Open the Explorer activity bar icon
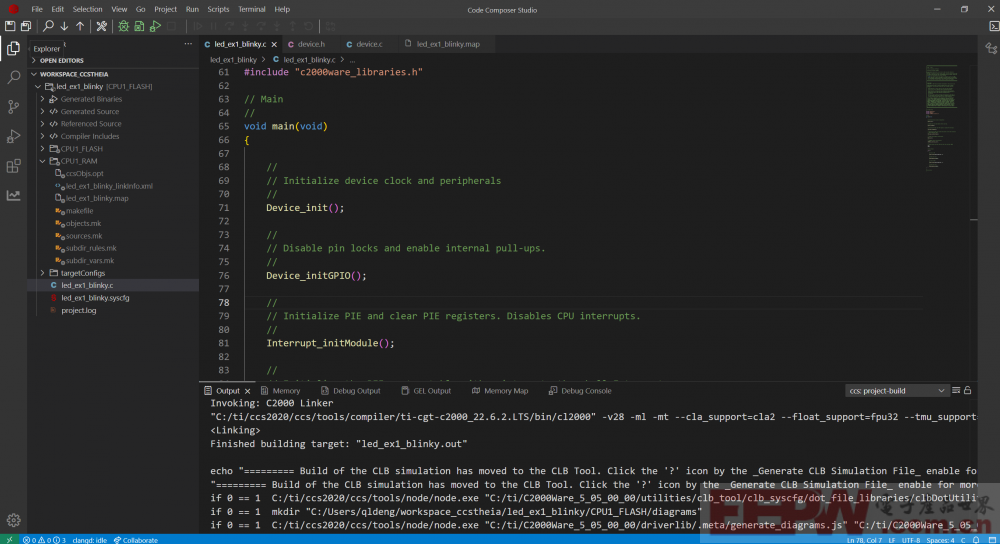 pyautogui.click(x=13, y=48)
